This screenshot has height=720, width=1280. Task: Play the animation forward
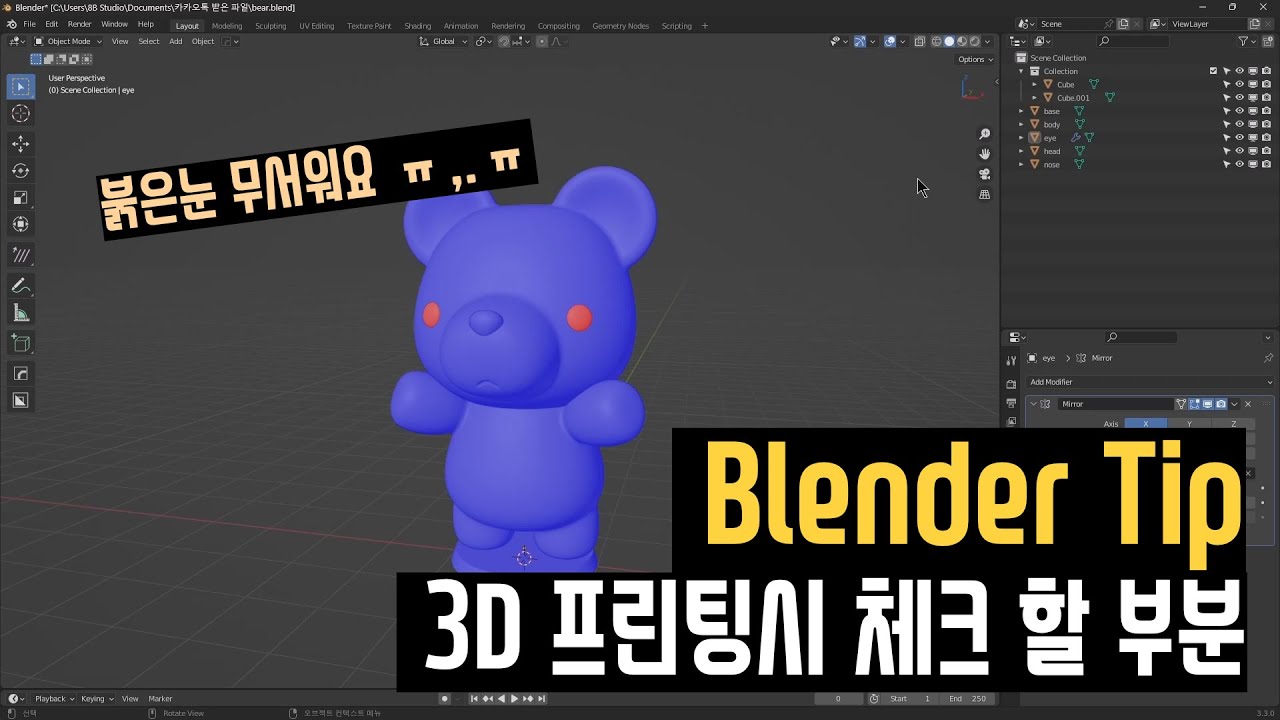(x=514, y=699)
